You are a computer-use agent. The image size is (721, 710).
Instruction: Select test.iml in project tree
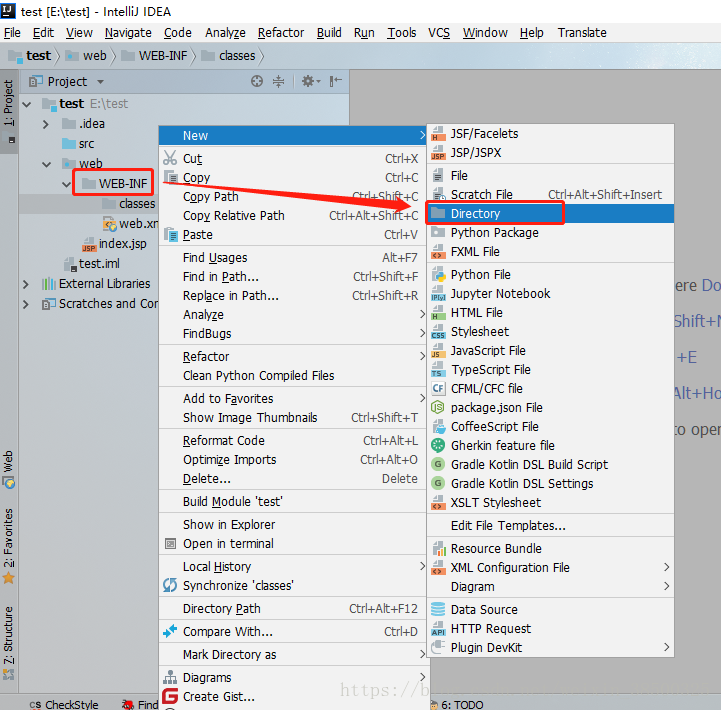coord(92,263)
